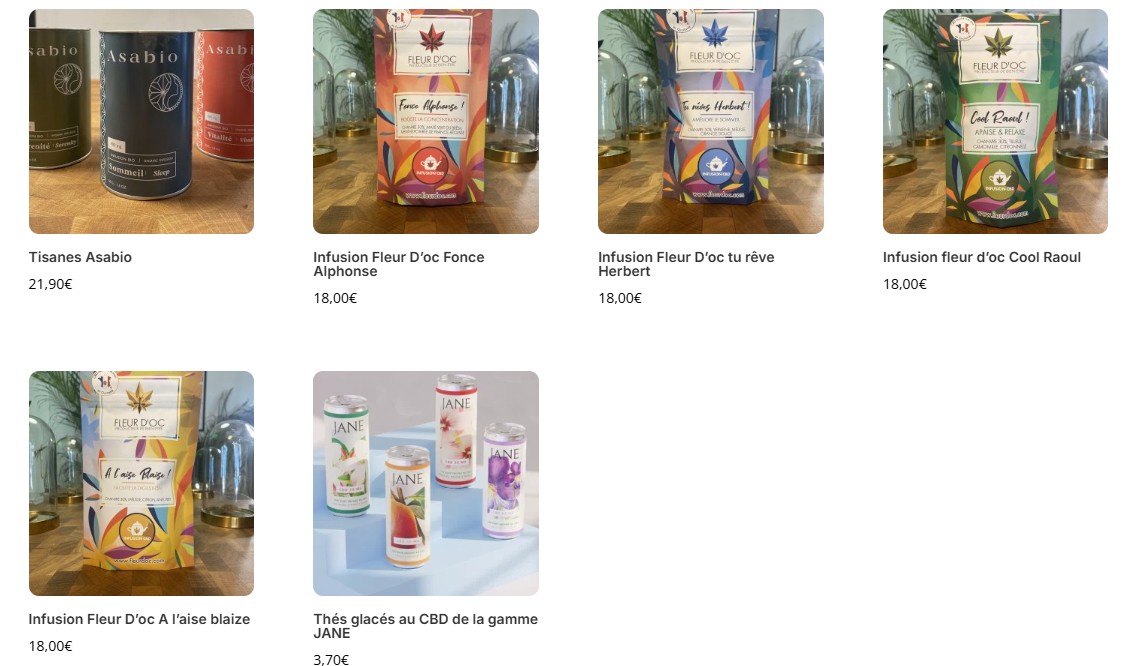
Task: Open the Tisanes Asabio product image
Action: 141,121
